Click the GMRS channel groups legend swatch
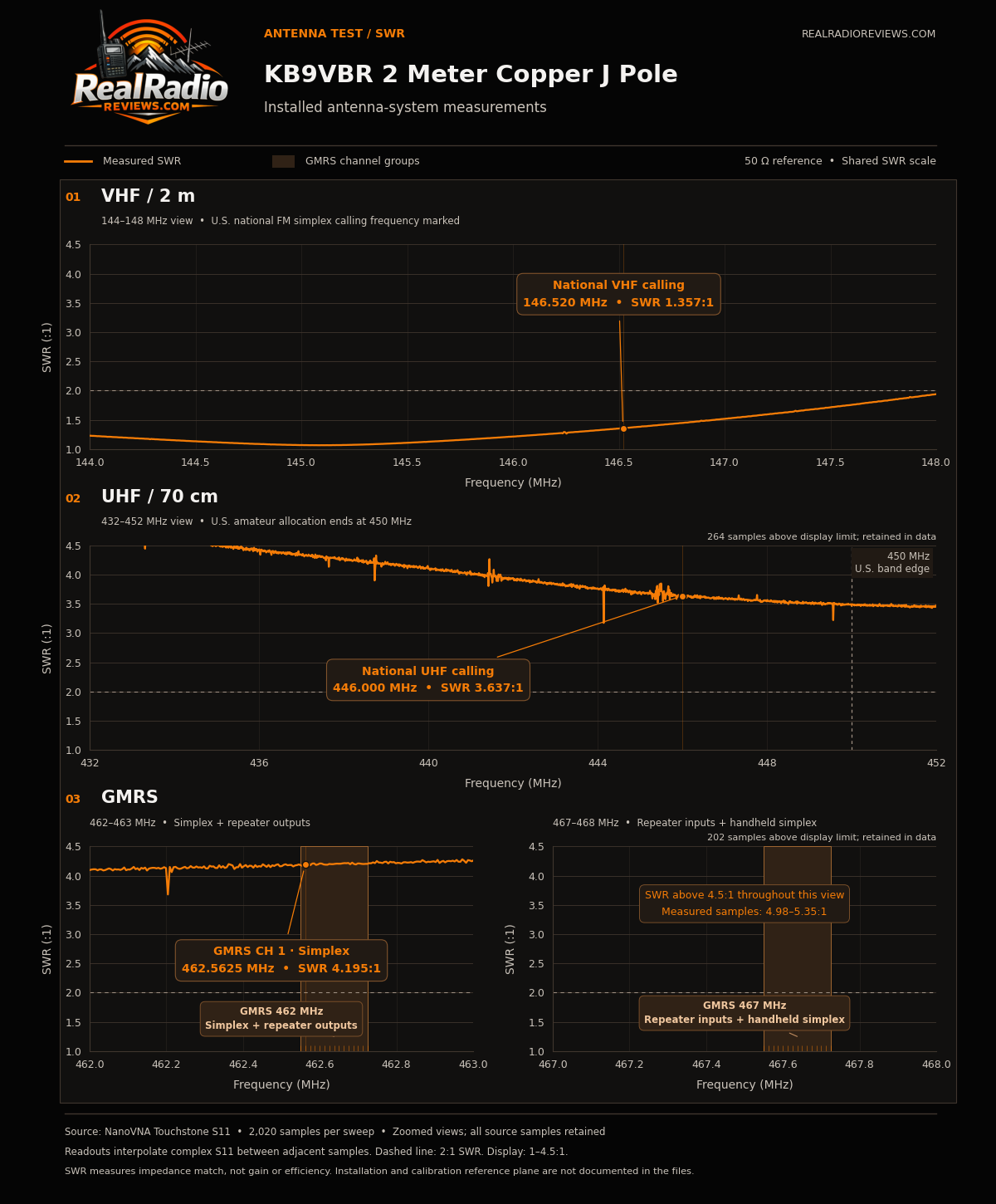 (x=283, y=161)
